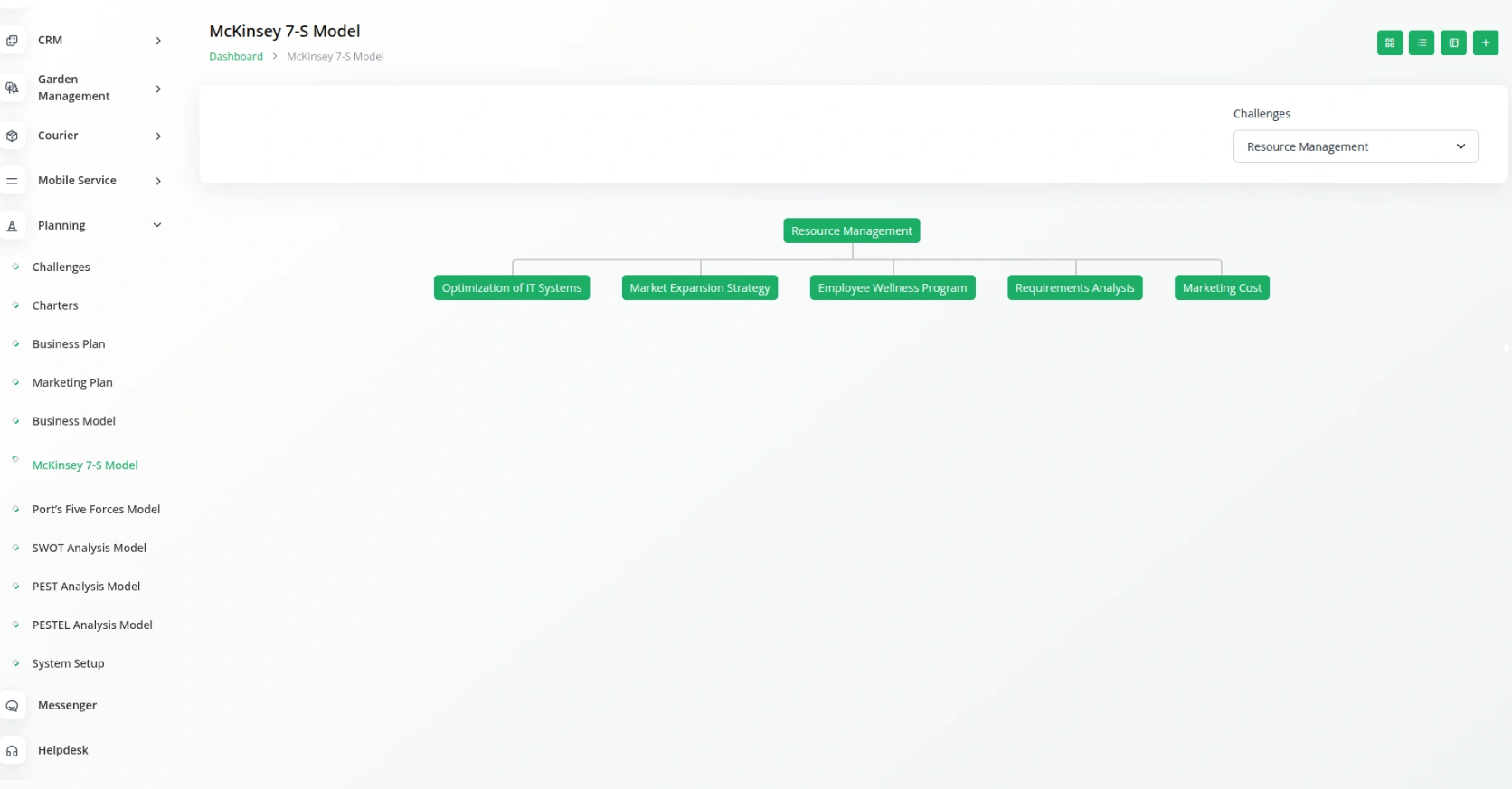Open Helpdesk via its headset icon
The image size is (1512, 789).
click(x=12, y=751)
